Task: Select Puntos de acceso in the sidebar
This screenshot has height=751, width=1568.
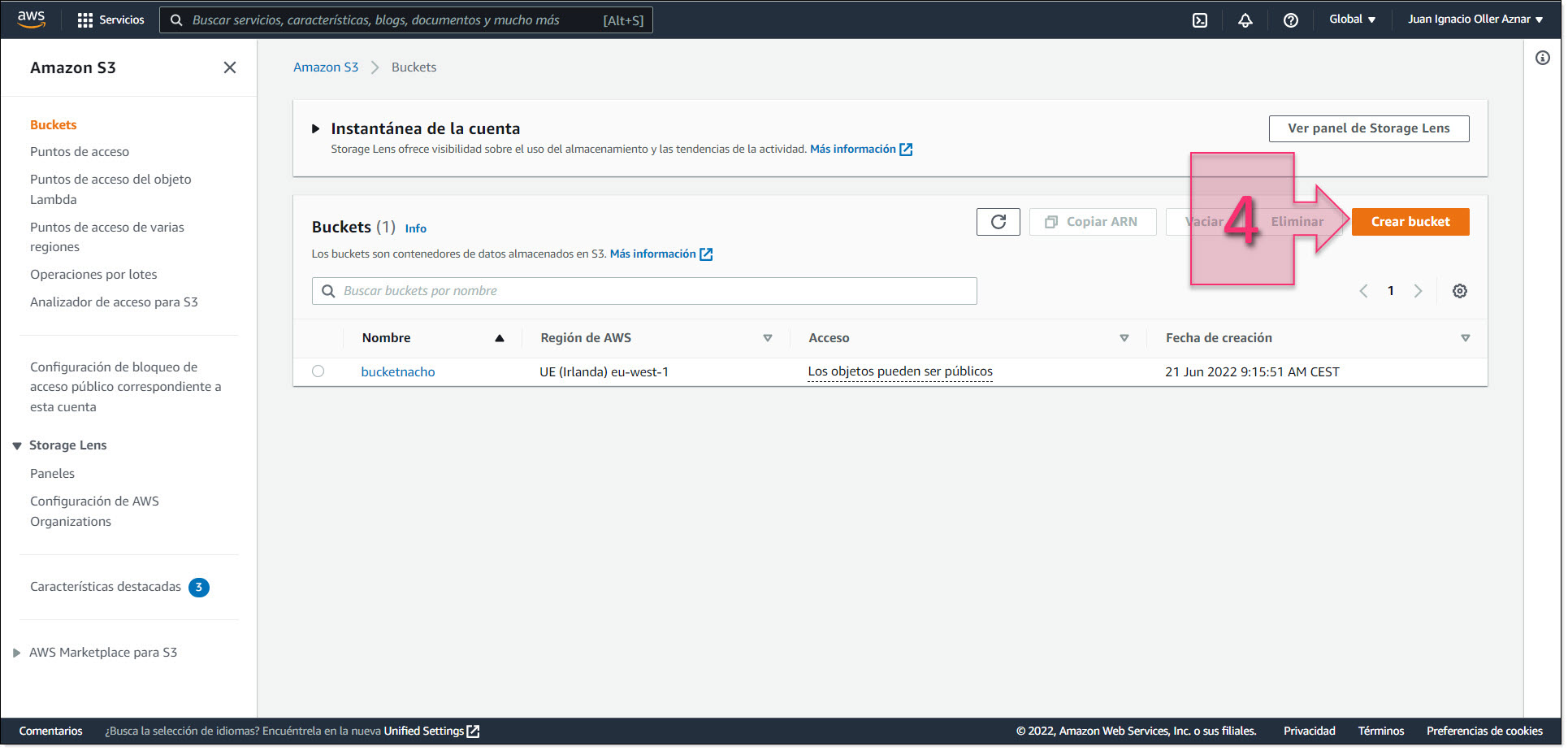Action: click(80, 151)
